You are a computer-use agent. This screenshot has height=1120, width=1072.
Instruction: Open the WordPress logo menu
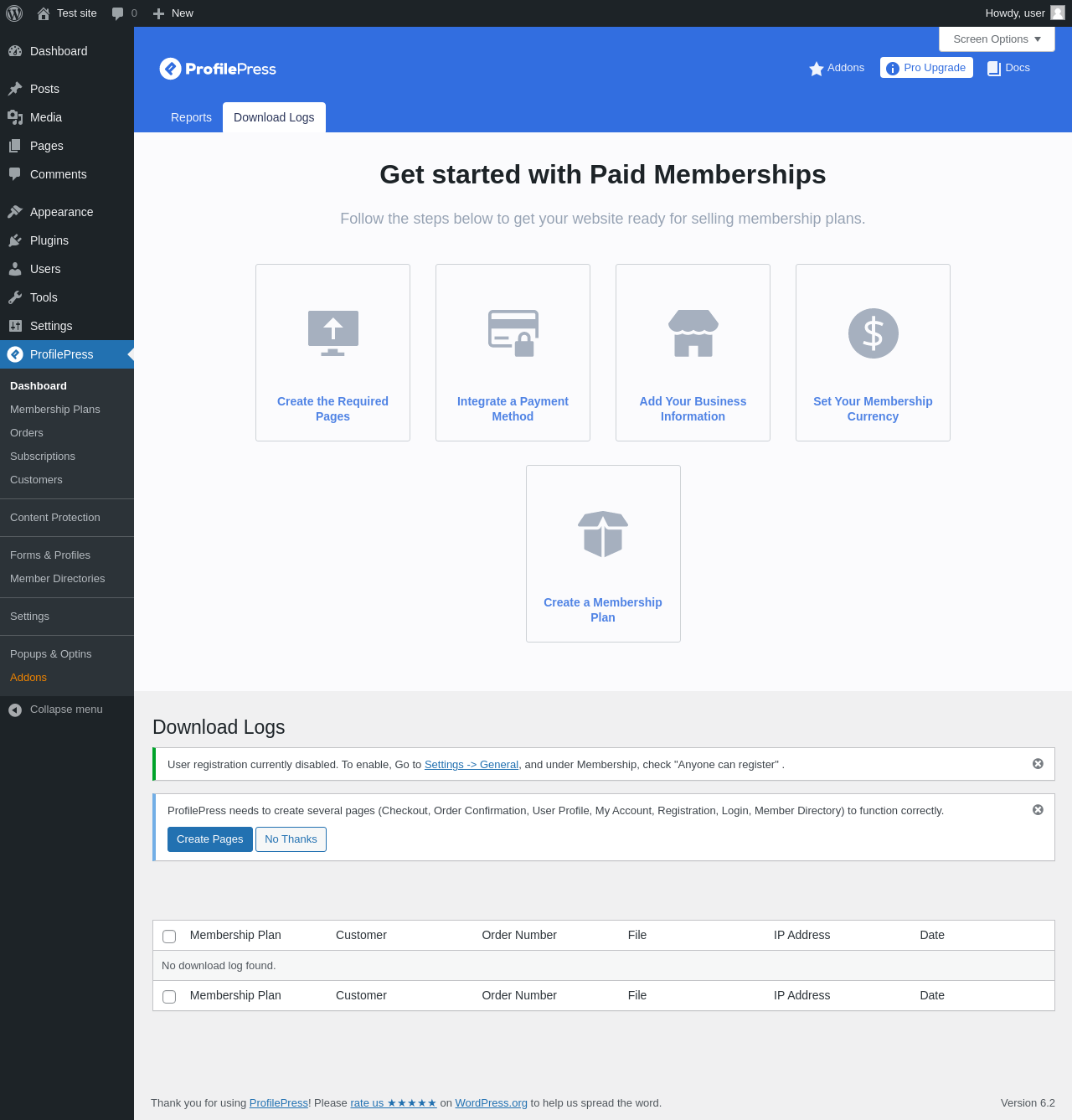pyautogui.click(x=14, y=13)
